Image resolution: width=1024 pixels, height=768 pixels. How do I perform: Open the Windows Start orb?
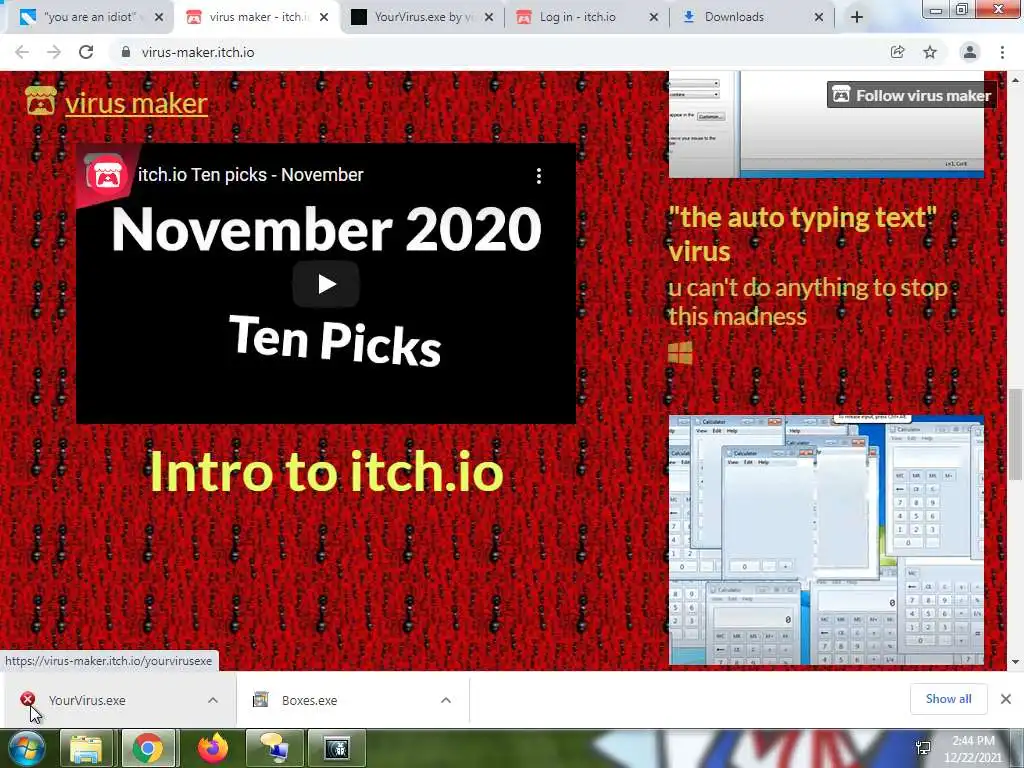(27, 748)
